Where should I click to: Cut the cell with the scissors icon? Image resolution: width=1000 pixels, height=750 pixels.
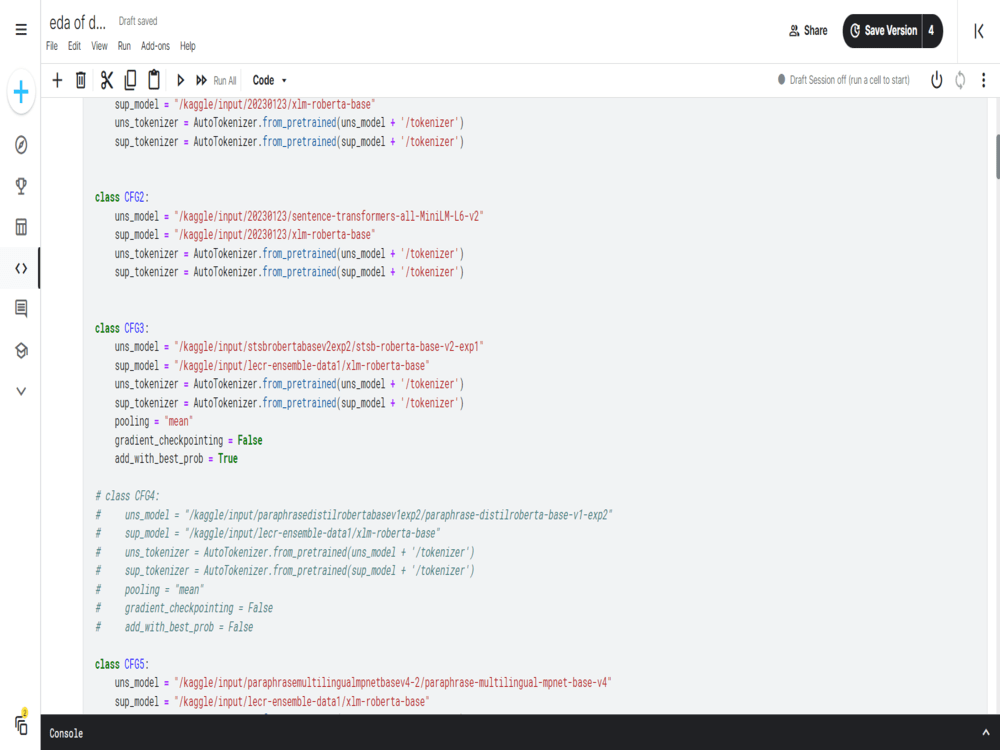pos(107,80)
